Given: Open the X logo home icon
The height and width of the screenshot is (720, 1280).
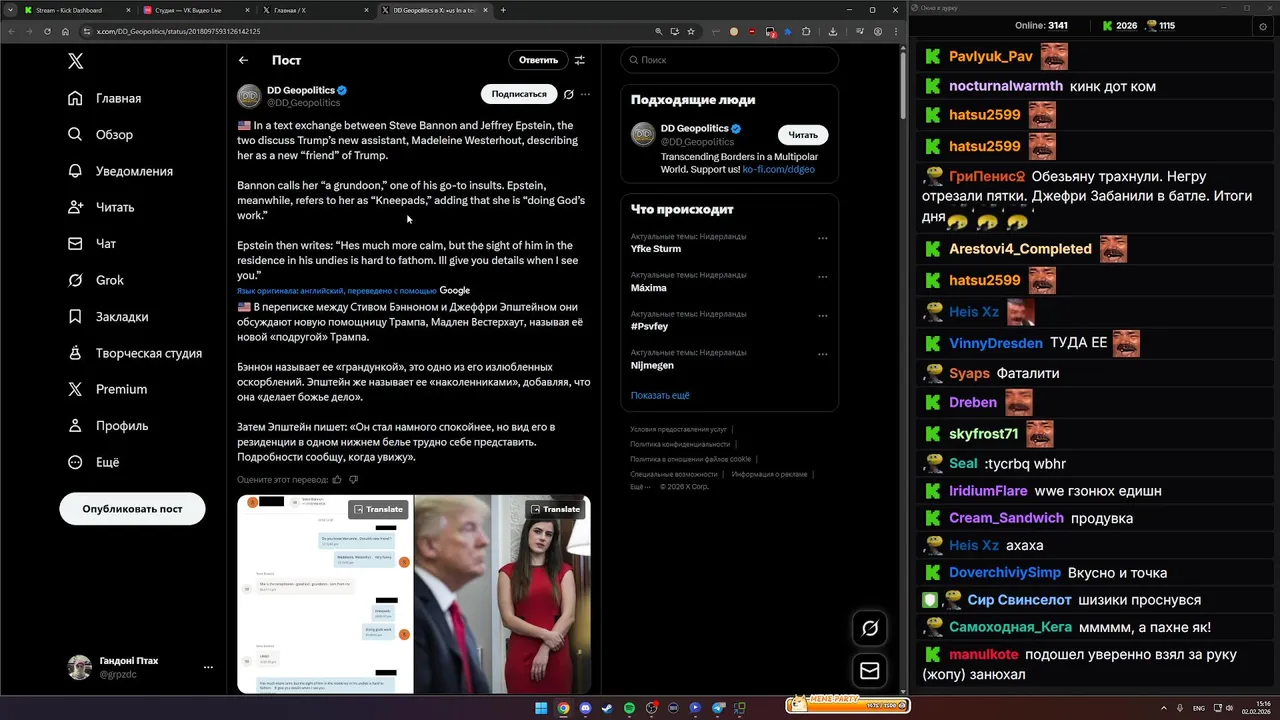Looking at the screenshot, I should coord(76,61).
